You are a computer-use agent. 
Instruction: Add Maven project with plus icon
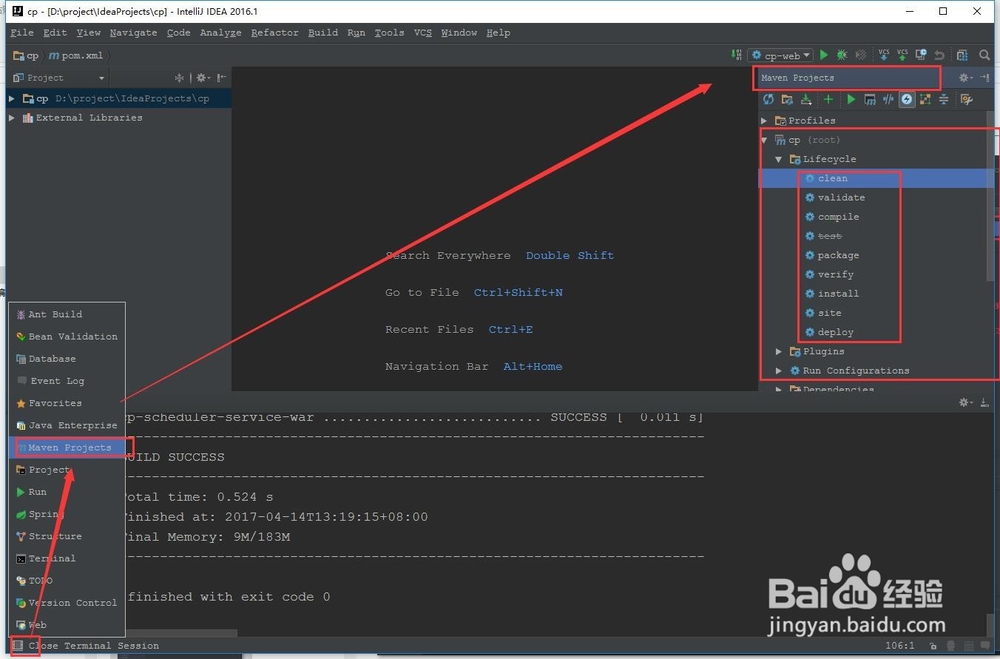pos(828,99)
